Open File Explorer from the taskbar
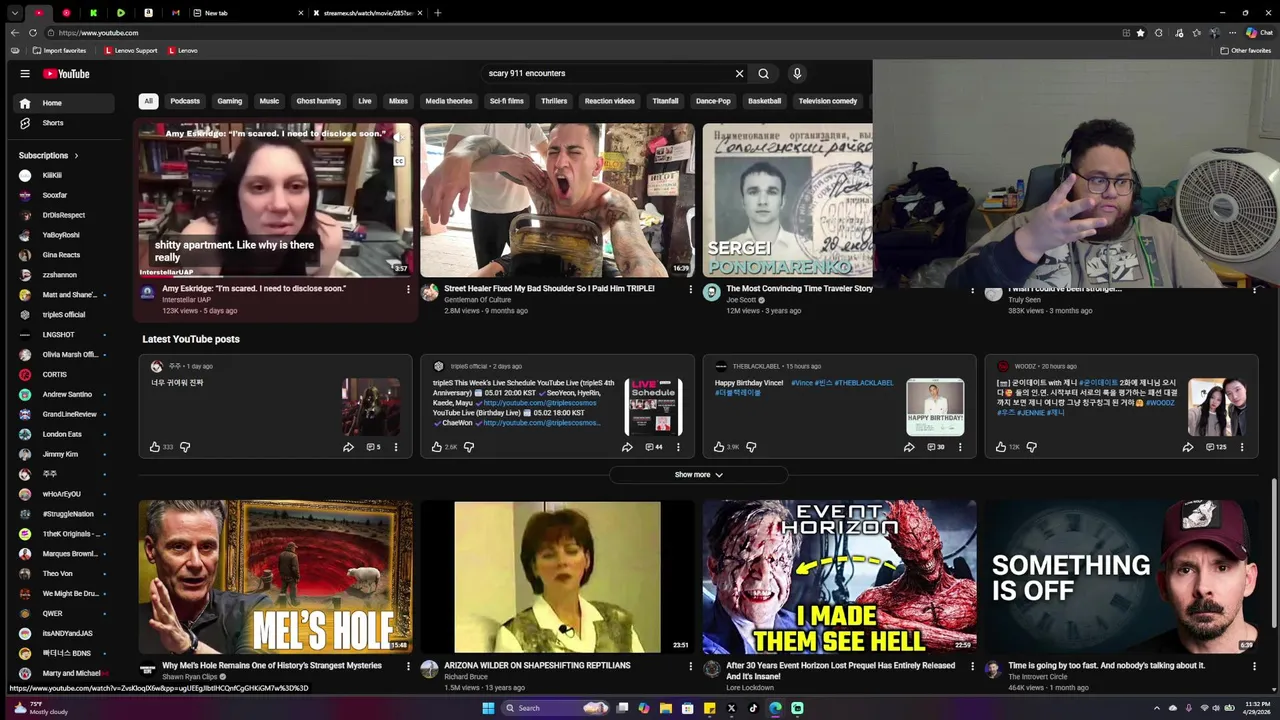Image resolution: width=1280 pixels, height=720 pixels. tap(665, 708)
